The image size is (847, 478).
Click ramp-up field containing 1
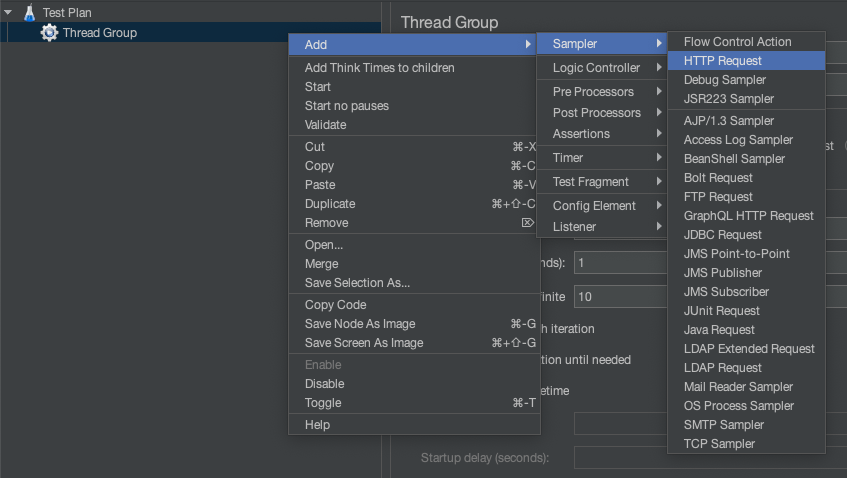621,263
